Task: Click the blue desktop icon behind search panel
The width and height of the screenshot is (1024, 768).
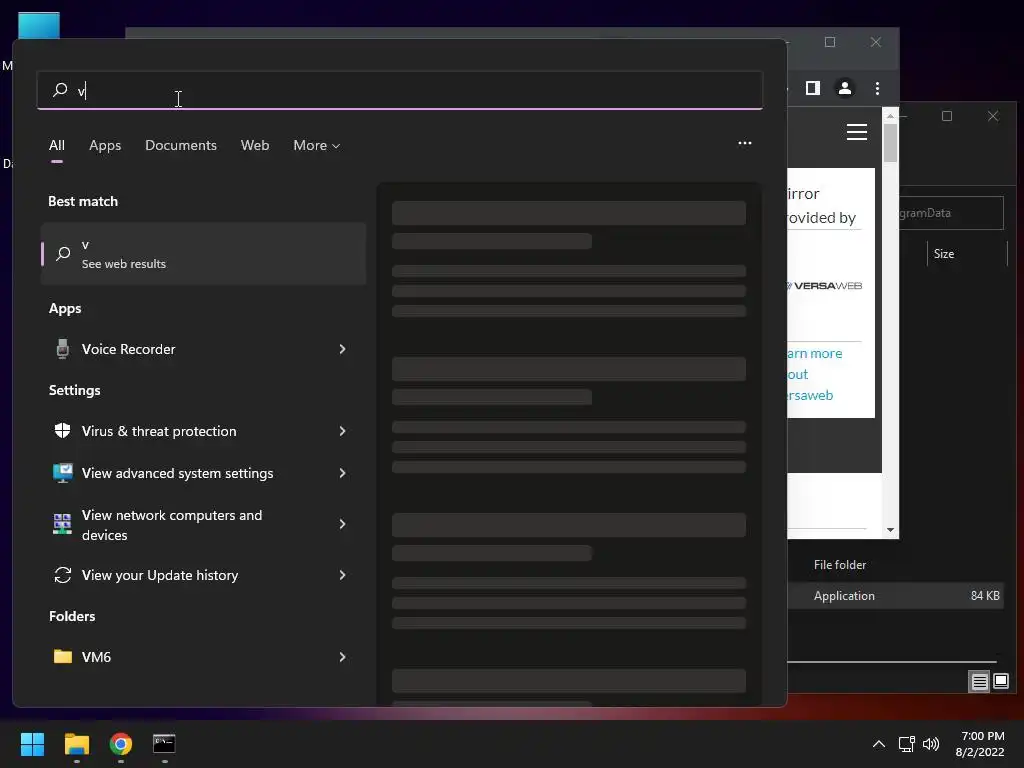Action: coord(39,25)
